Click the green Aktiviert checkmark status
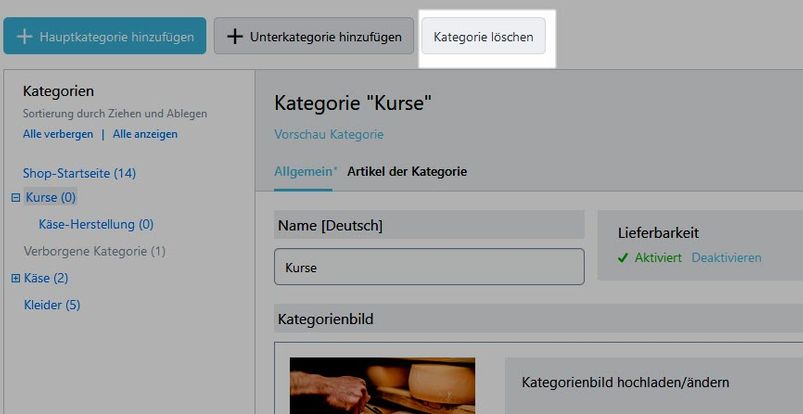 point(650,258)
